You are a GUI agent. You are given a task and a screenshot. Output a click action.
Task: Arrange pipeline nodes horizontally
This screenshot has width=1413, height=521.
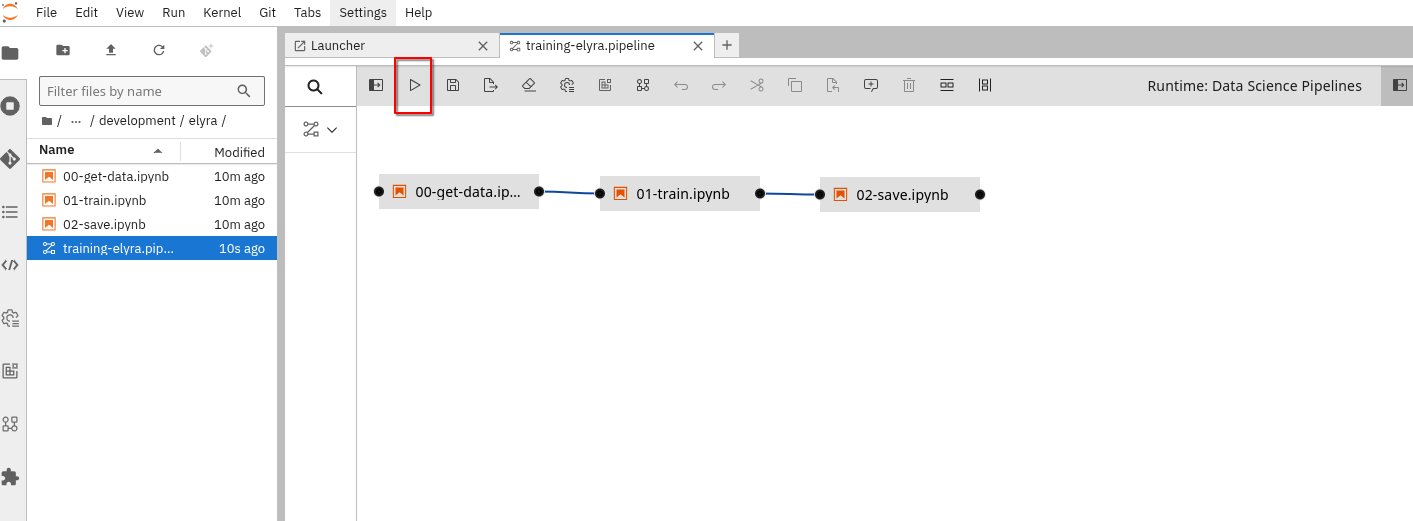947,86
